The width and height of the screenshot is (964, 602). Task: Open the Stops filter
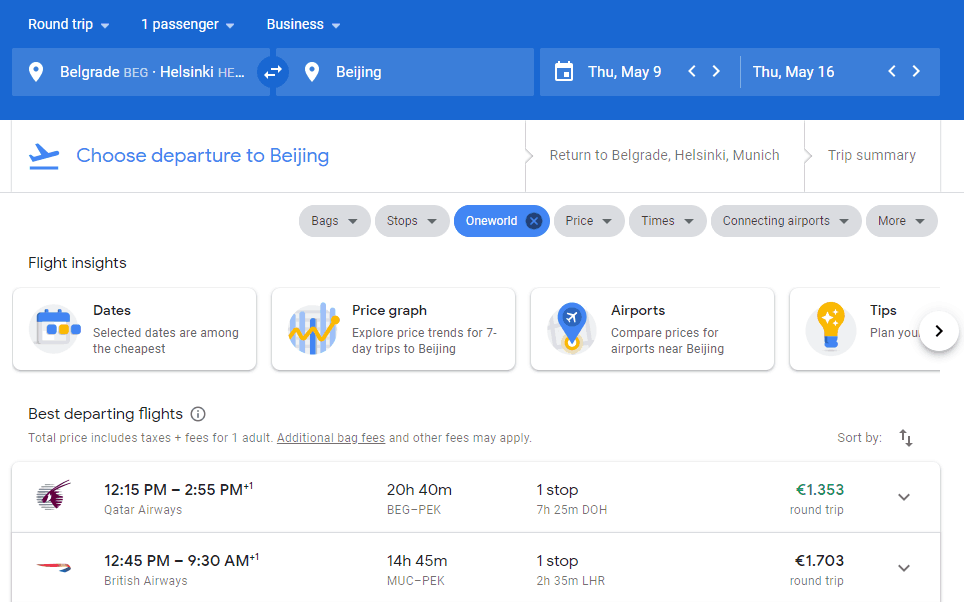411,221
